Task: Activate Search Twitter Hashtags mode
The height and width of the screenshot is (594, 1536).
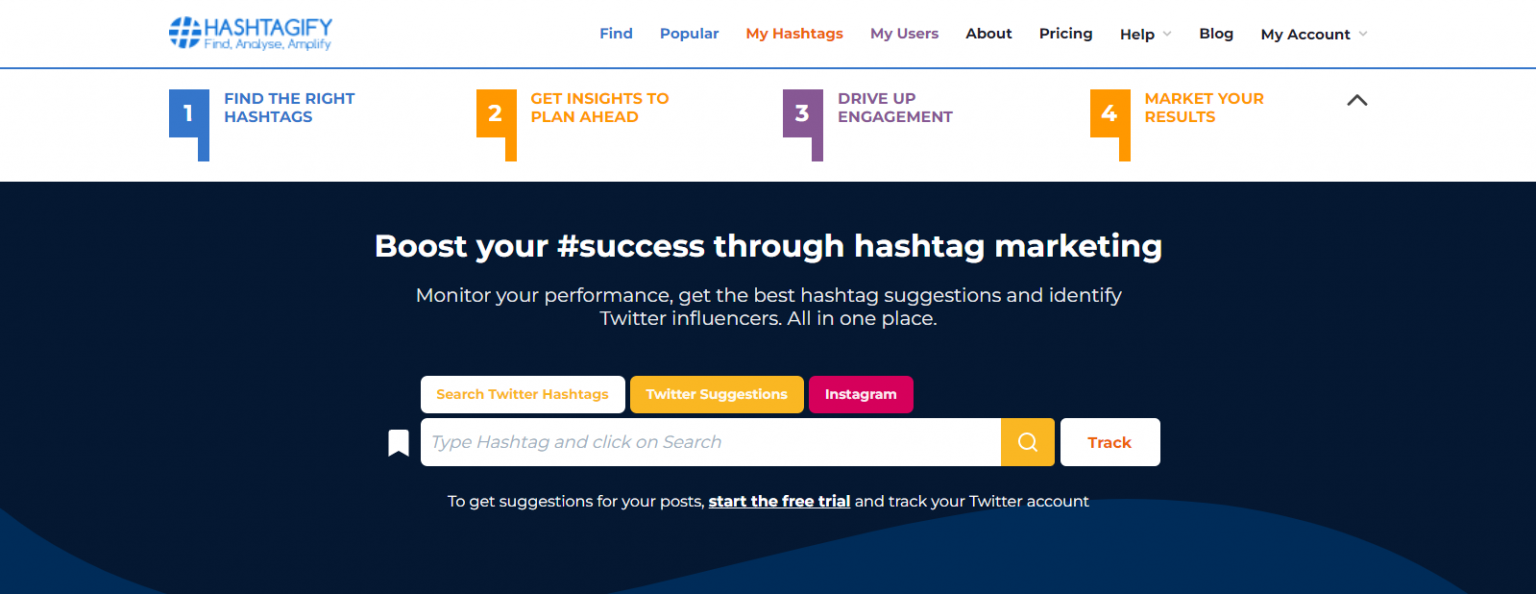Action: pos(522,394)
